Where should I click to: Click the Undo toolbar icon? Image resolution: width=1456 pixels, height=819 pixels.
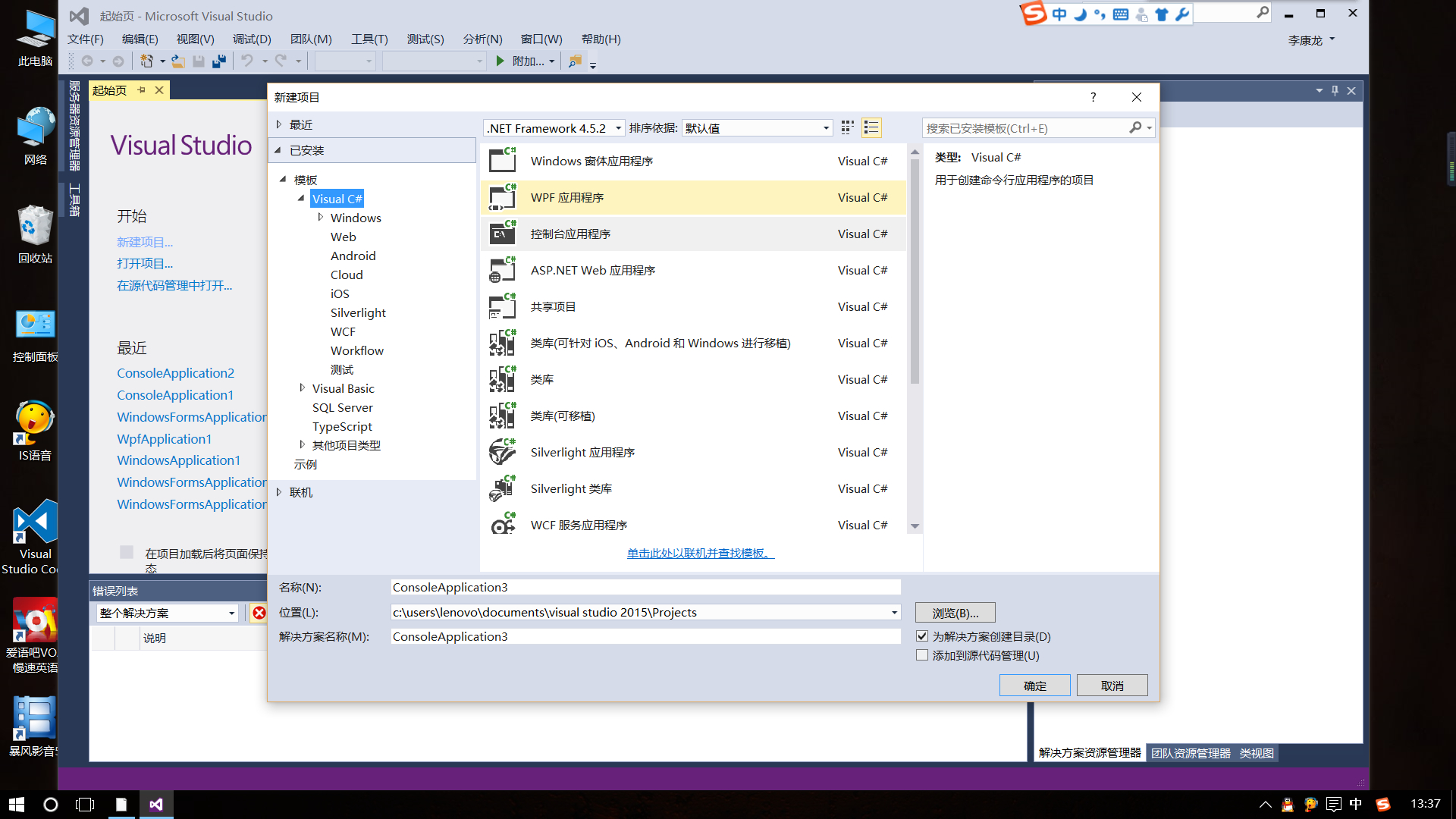click(x=247, y=61)
